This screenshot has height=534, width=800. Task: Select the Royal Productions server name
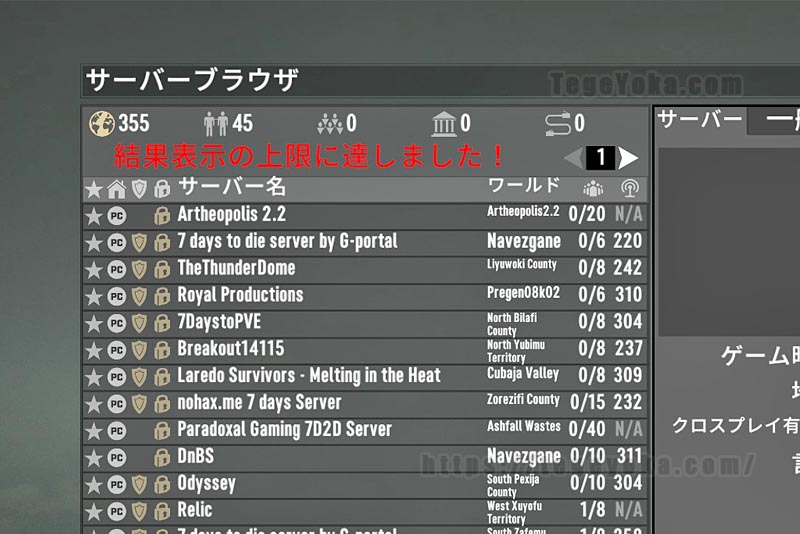point(240,295)
